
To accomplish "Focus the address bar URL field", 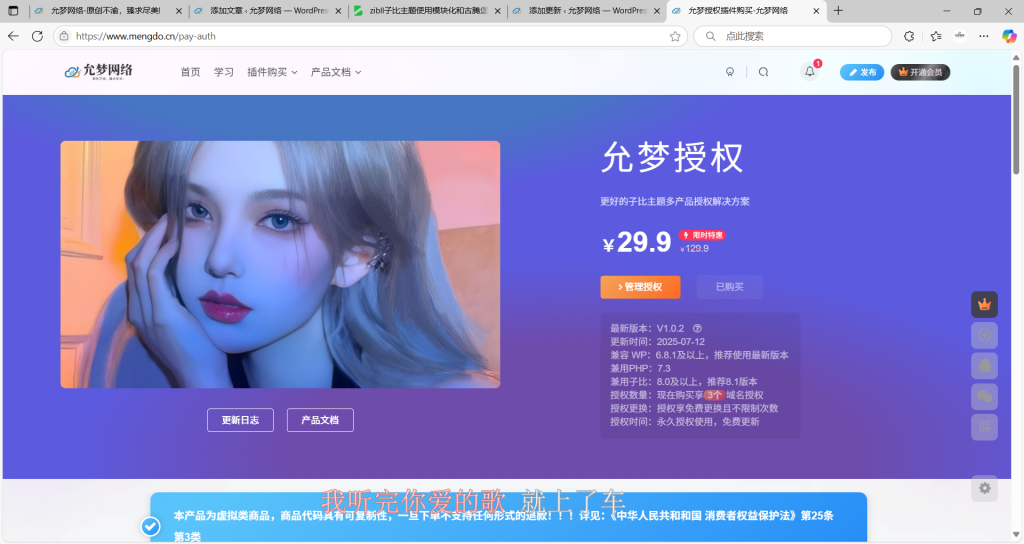I will pos(372,36).
